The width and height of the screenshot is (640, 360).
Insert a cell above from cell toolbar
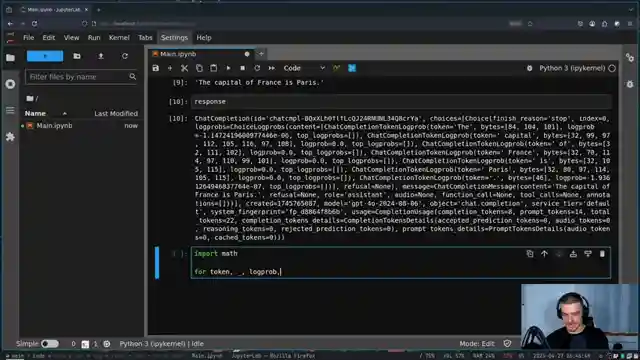pyautogui.click(x=573, y=254)
